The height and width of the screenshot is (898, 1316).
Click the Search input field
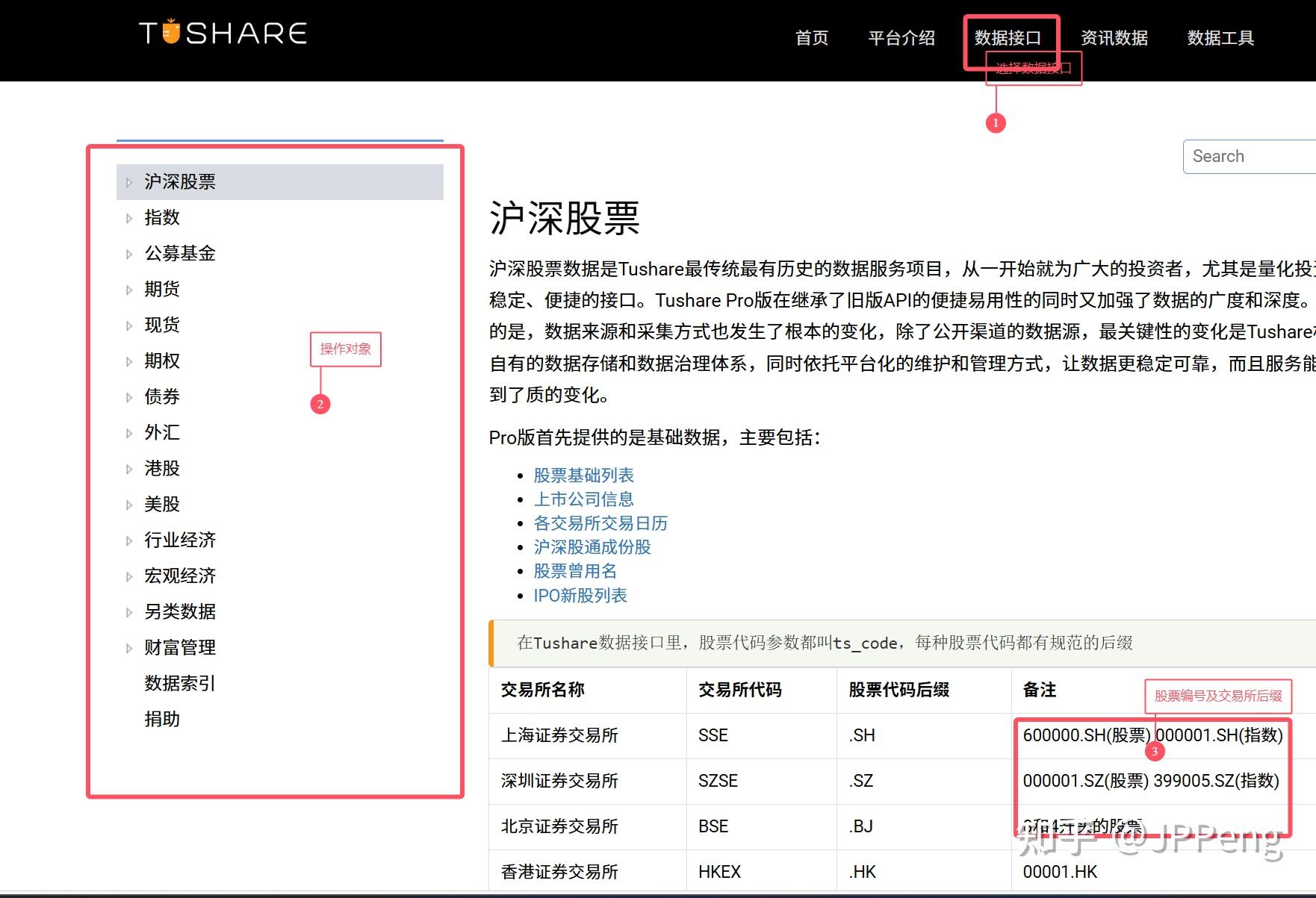[x=1249, y=156]
